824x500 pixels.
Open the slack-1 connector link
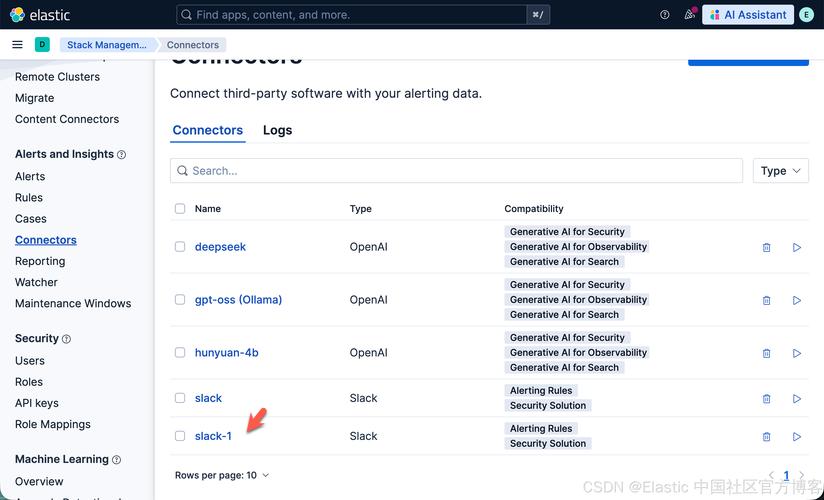point(213,436)
